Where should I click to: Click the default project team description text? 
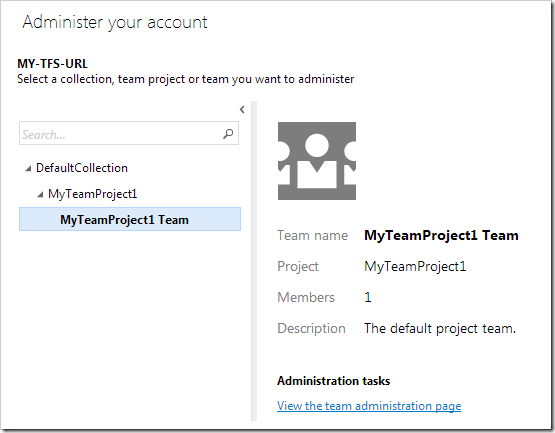pos(440,328)
